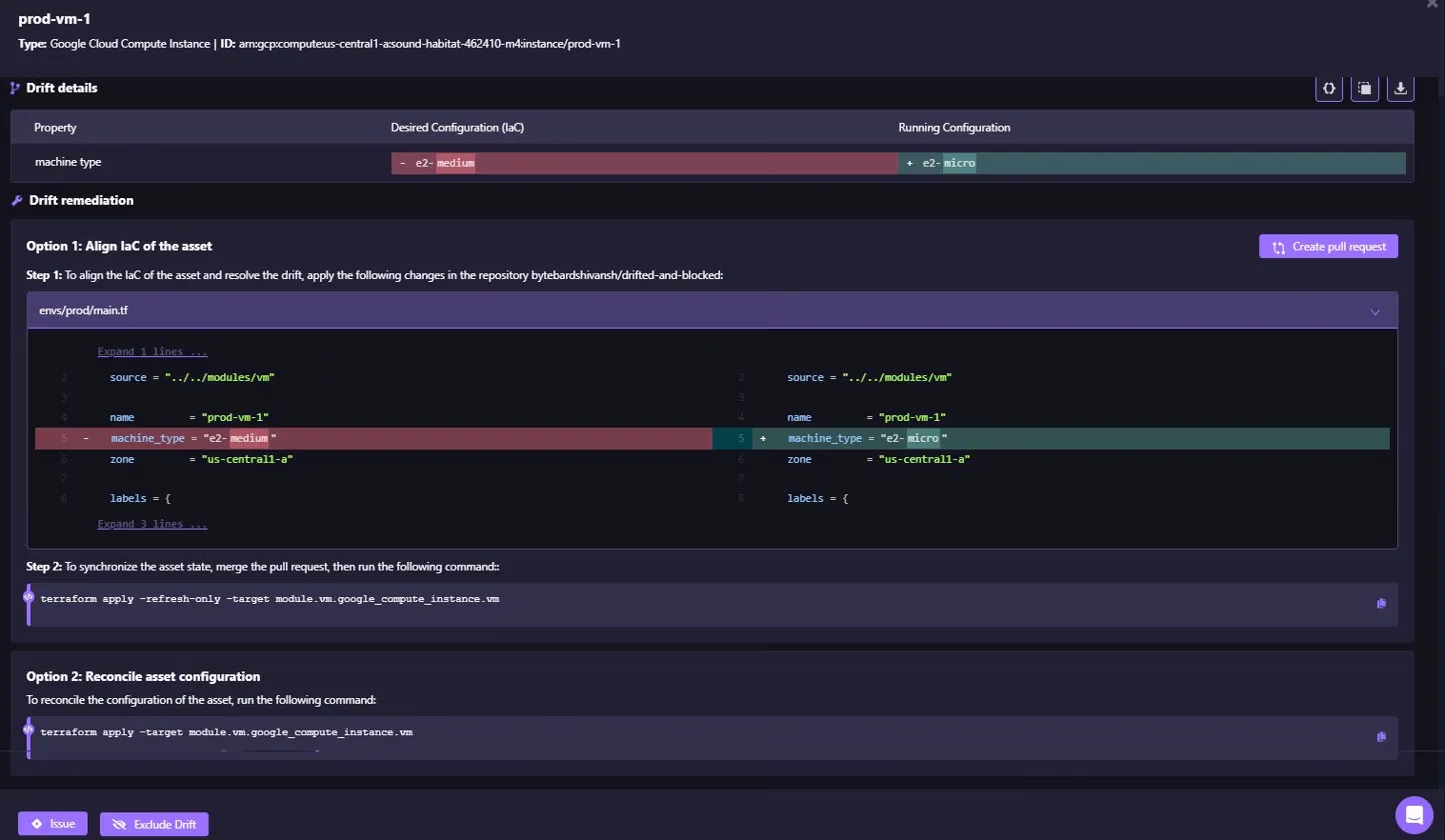Viewport: 1445px width, 840px height.
Task: Open the JSON view using the curly-braces icon
Action: click(1329, 88)
